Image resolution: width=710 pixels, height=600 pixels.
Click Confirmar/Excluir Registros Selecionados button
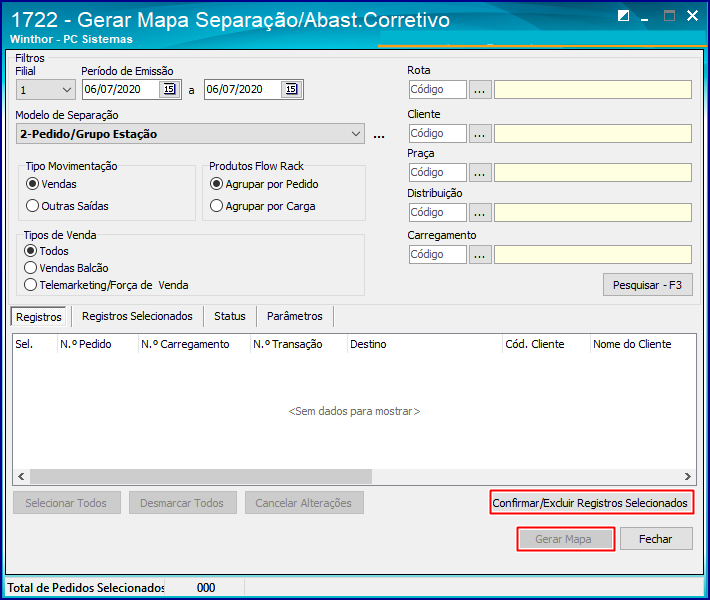[591, 503]
